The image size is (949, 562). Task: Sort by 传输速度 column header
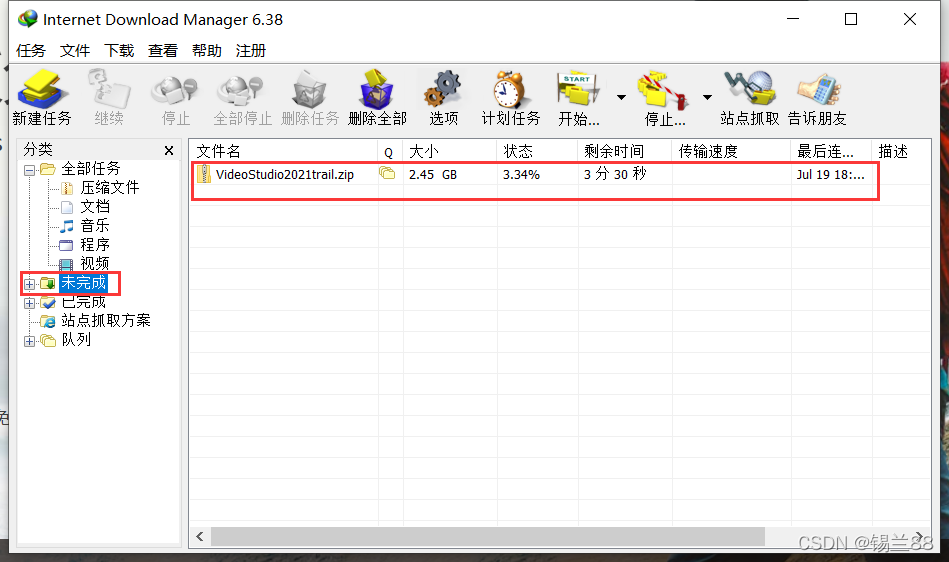(731, 151)
